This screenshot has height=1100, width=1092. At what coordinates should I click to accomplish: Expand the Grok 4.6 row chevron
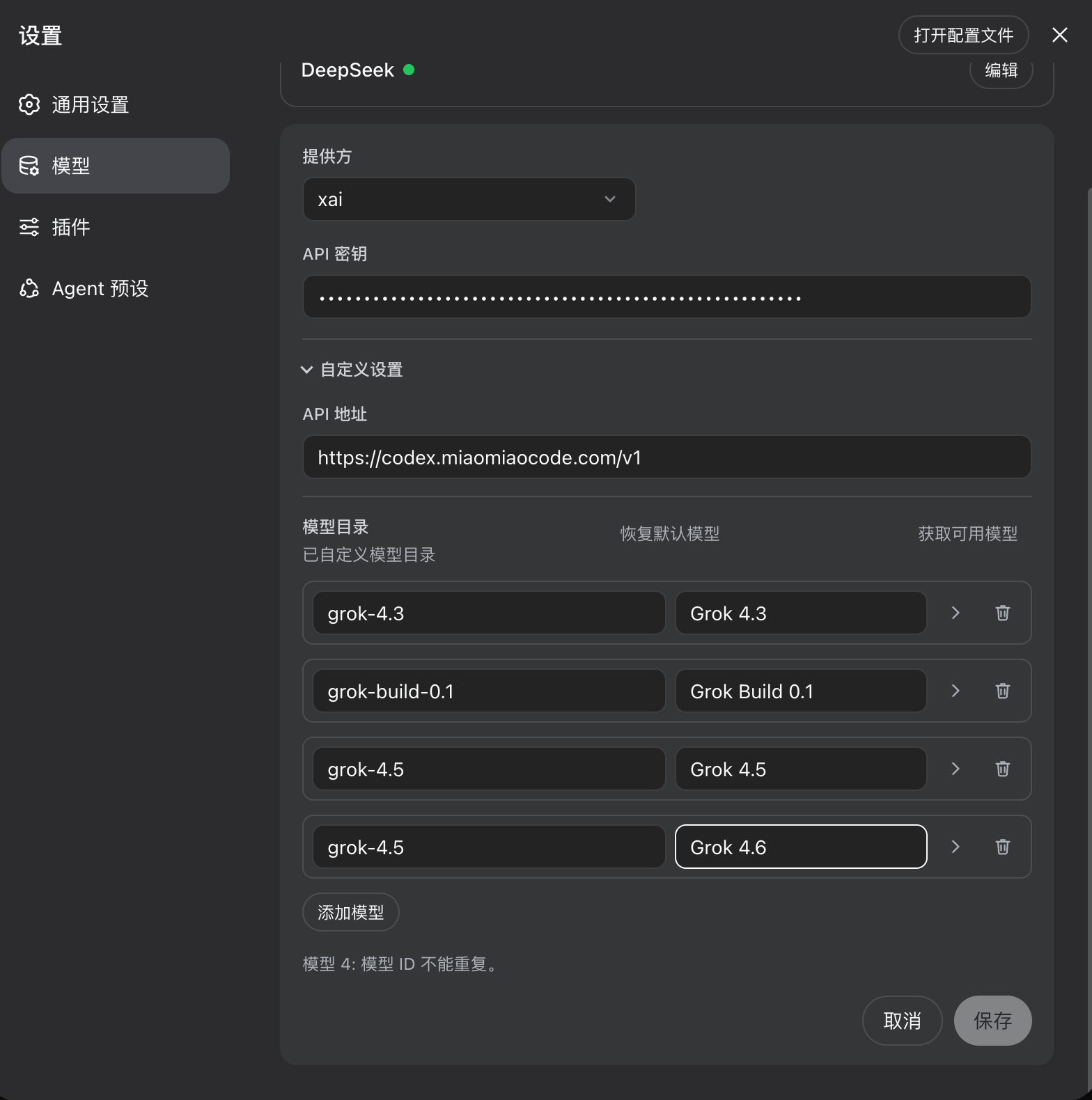pyautogui.click(x=955, y=847)
